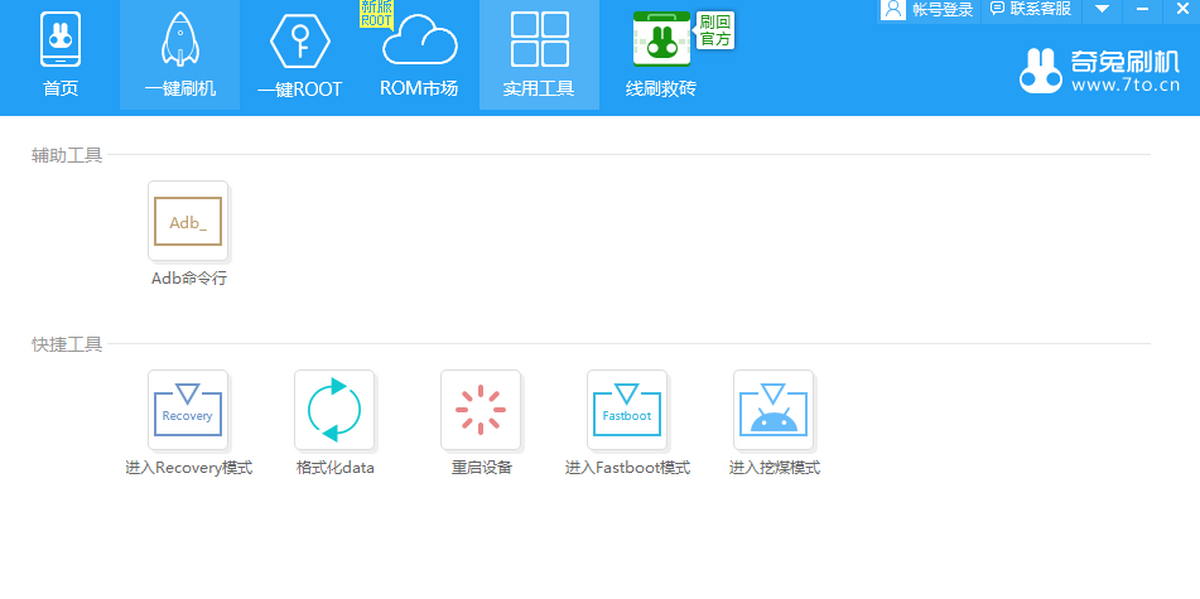Click the 进入挖煤模式 Android icon
The image size is (1200, 599).
(x=773, y=411)
